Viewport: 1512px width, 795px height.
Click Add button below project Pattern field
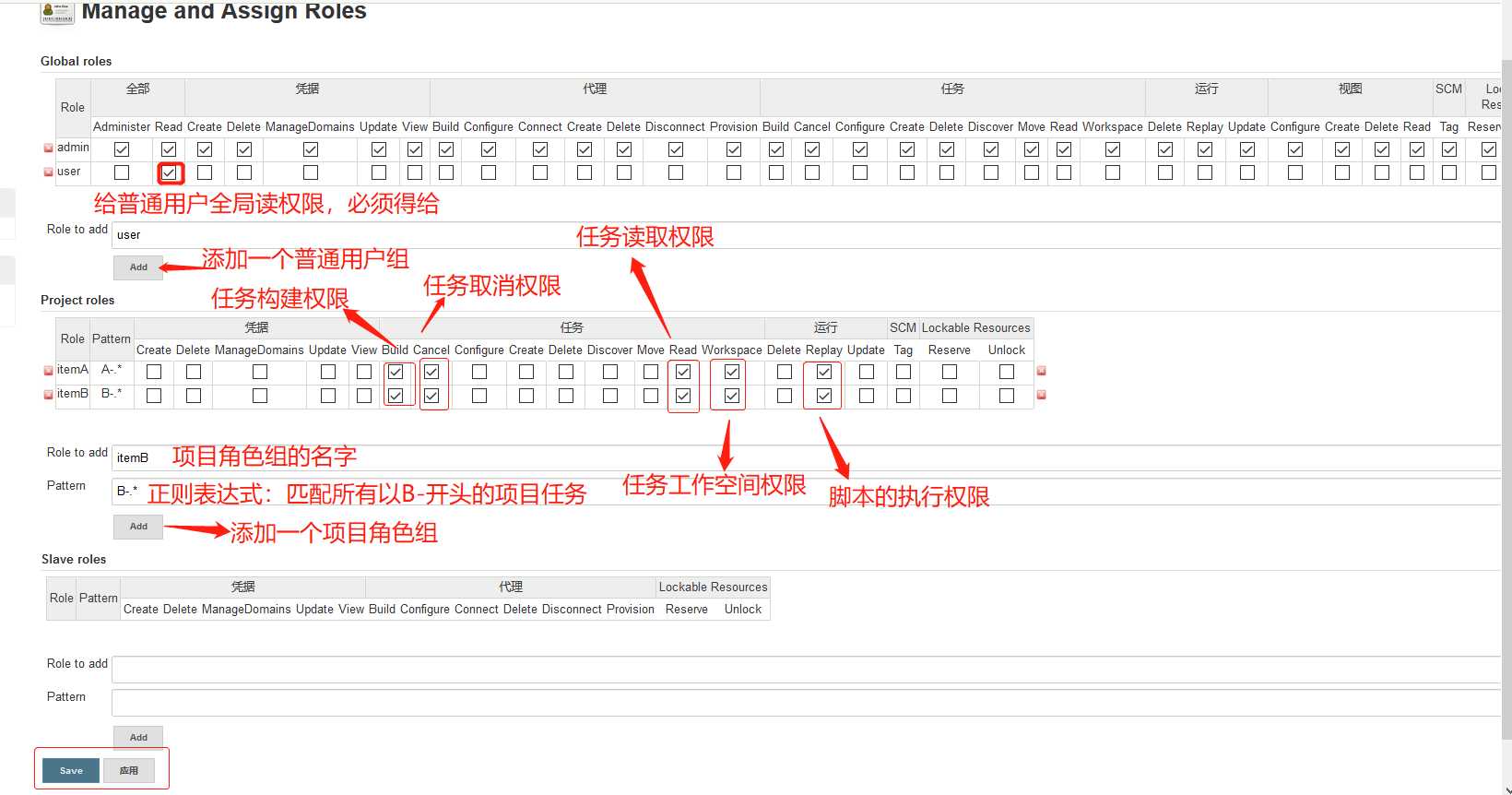coord(138,527)
